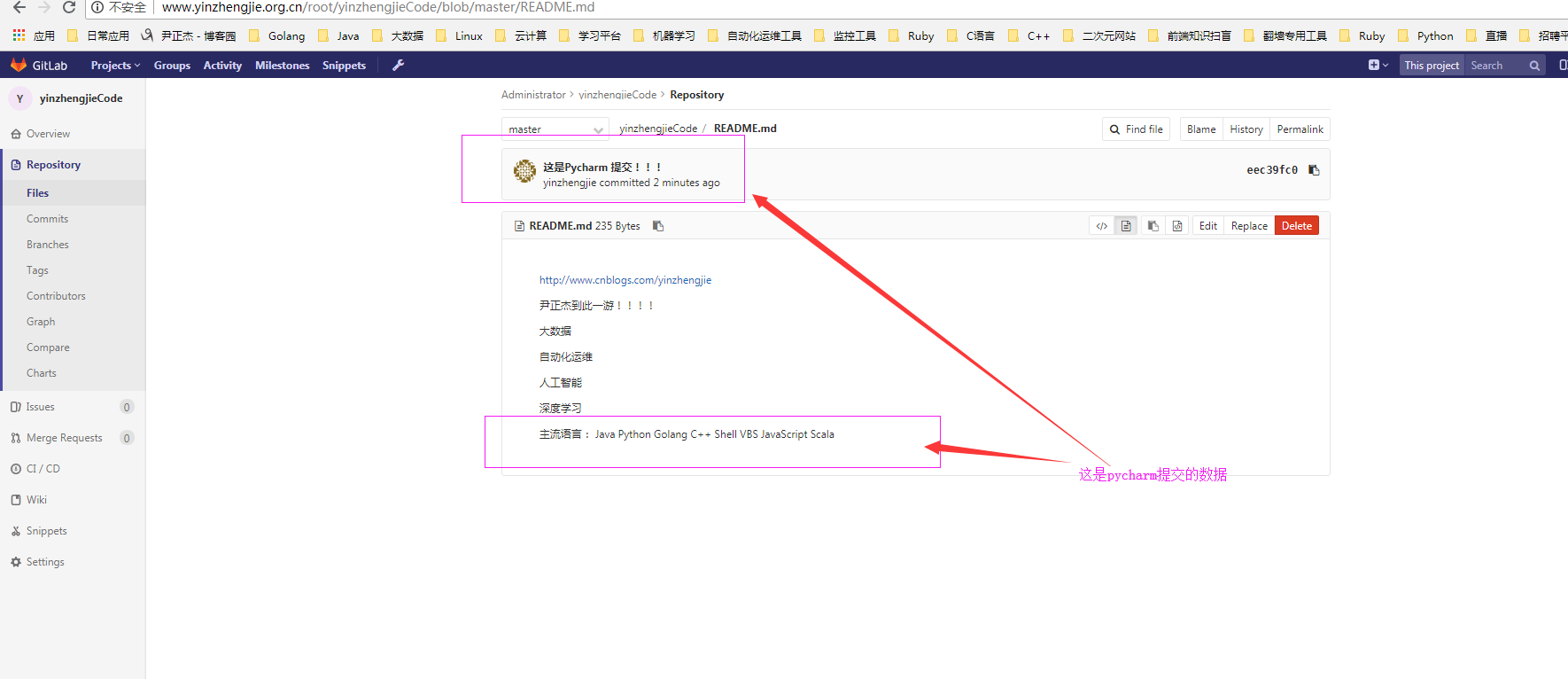Open the Issues sidebar section
This screenshot has width=1568, height=679.
(73, 407)
